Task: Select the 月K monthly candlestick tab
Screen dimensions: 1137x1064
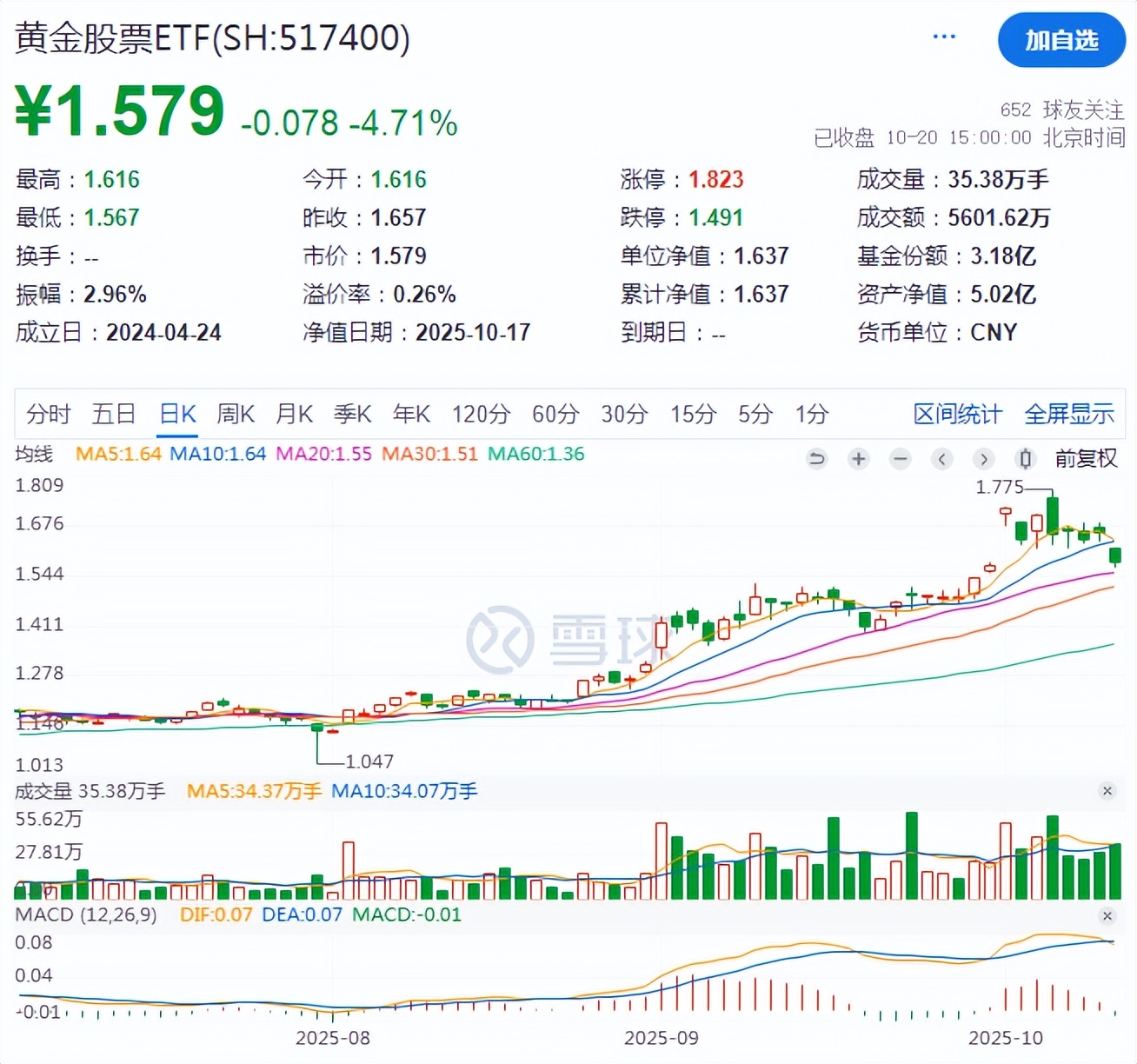Action: tap(294, 414)
